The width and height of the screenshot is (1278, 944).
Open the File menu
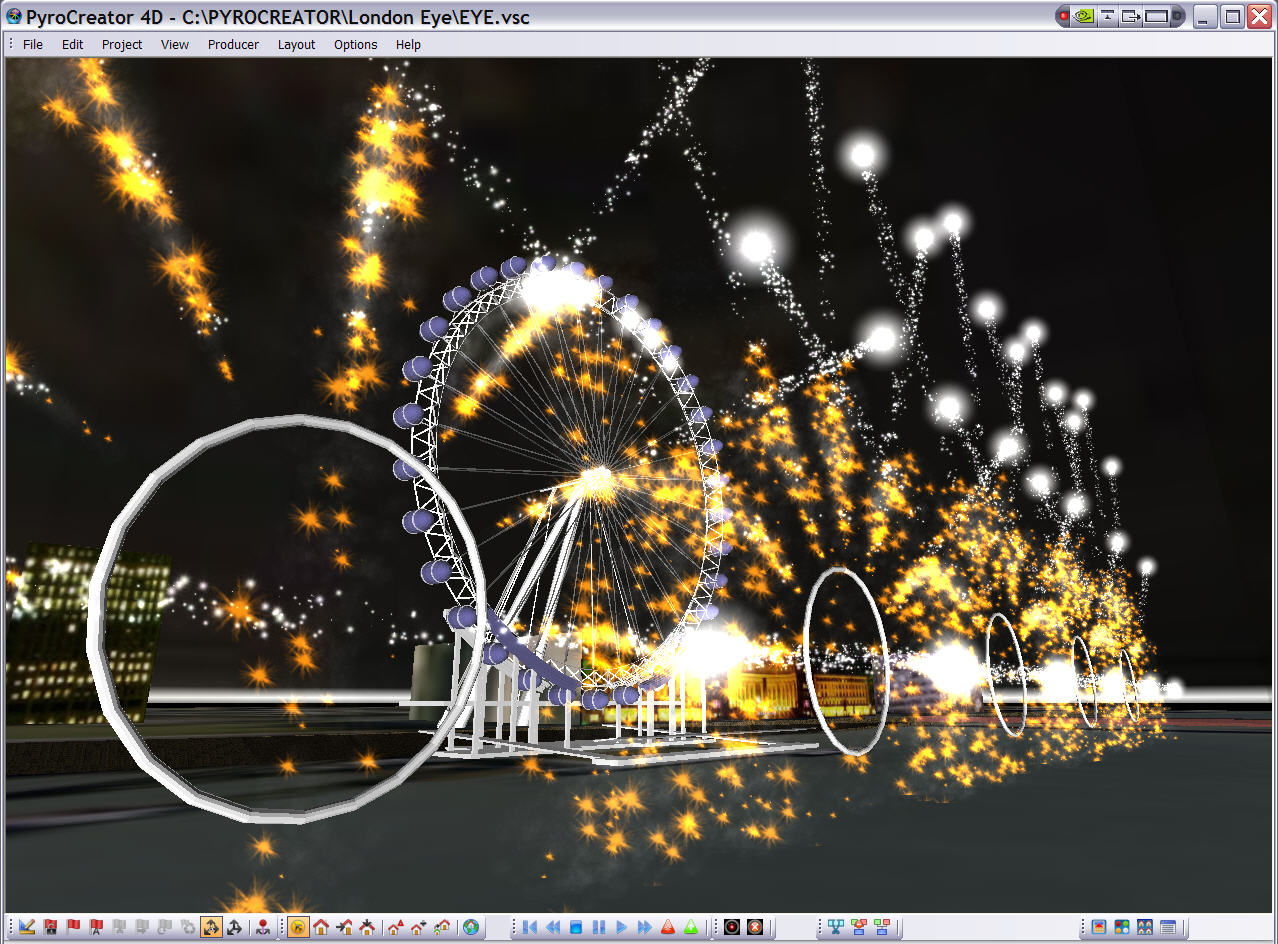[x=33, y=44]
